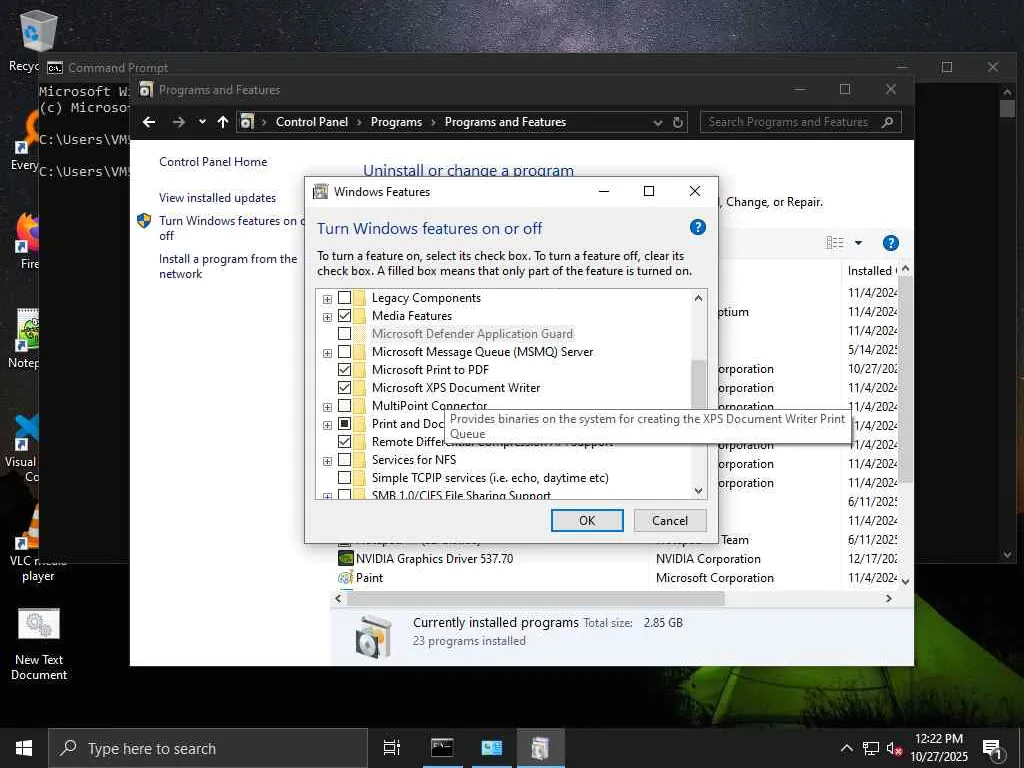
Task: Check the MultiPoint Connector checkbox
Action: click(344, 406)
